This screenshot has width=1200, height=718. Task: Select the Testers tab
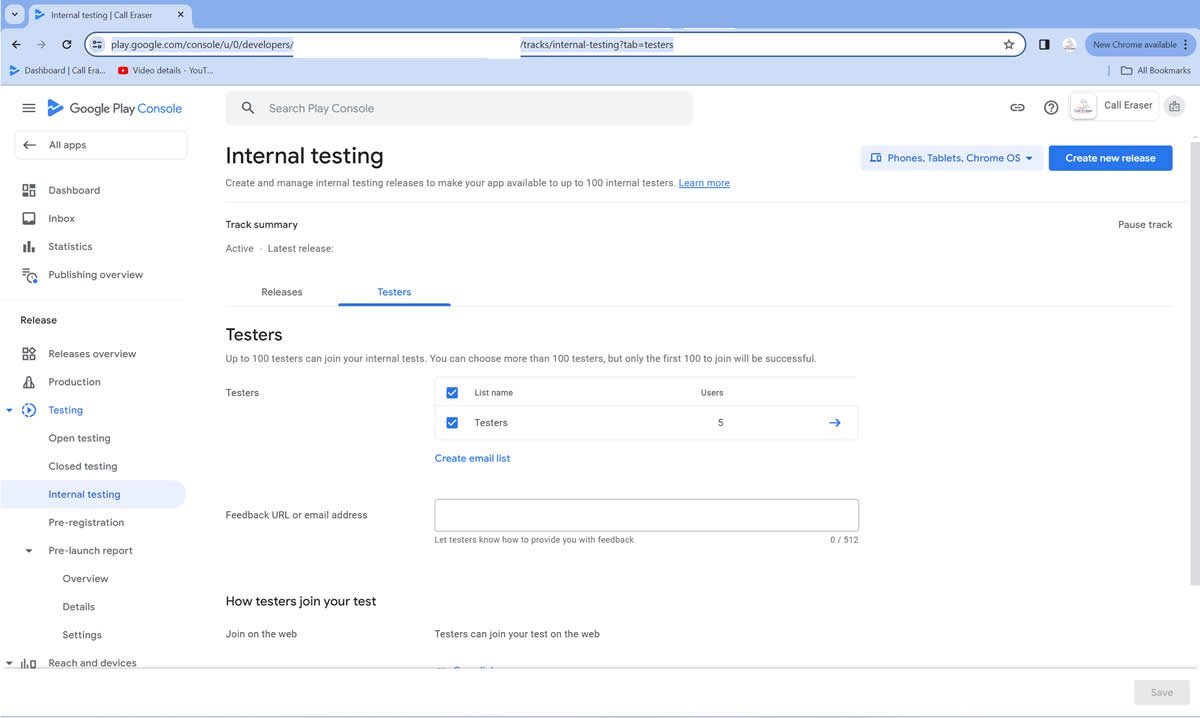click(394, 292)
